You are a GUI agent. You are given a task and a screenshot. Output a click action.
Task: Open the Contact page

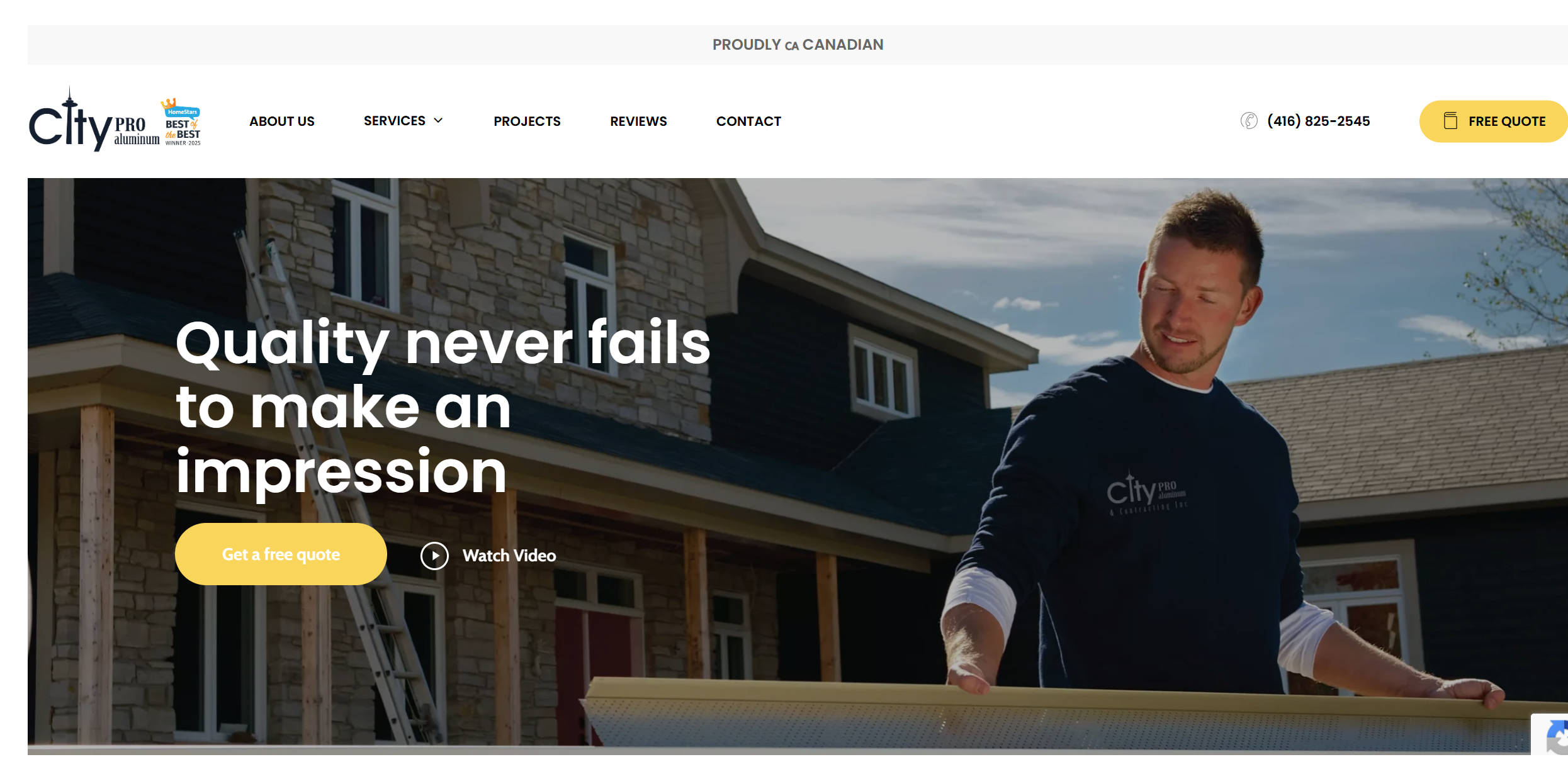tap(748, 121)
